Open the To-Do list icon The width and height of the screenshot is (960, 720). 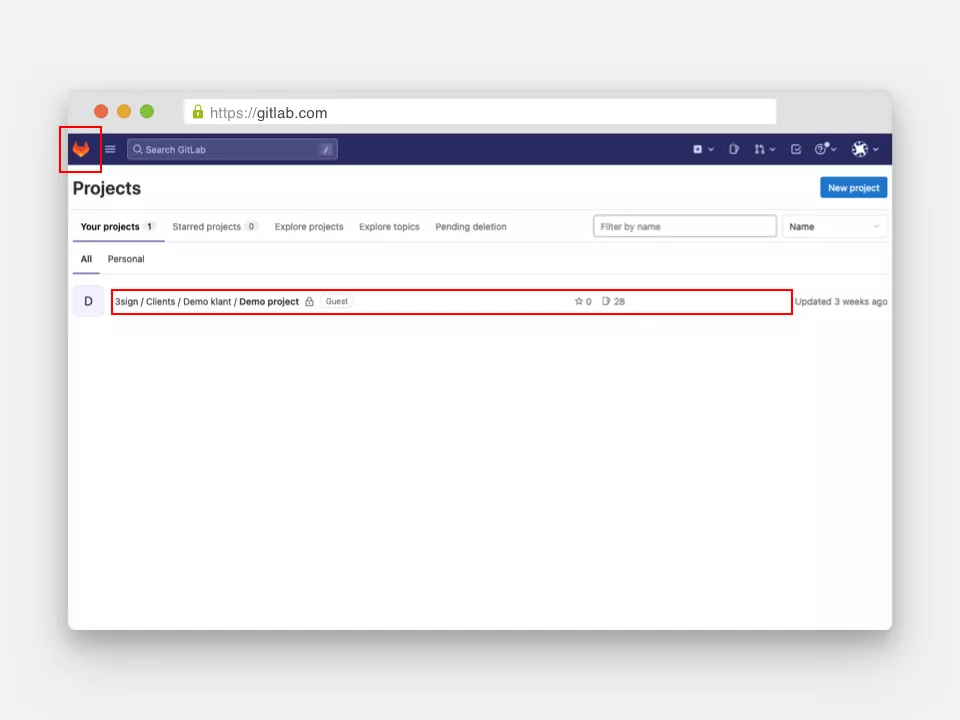point(796,149)
